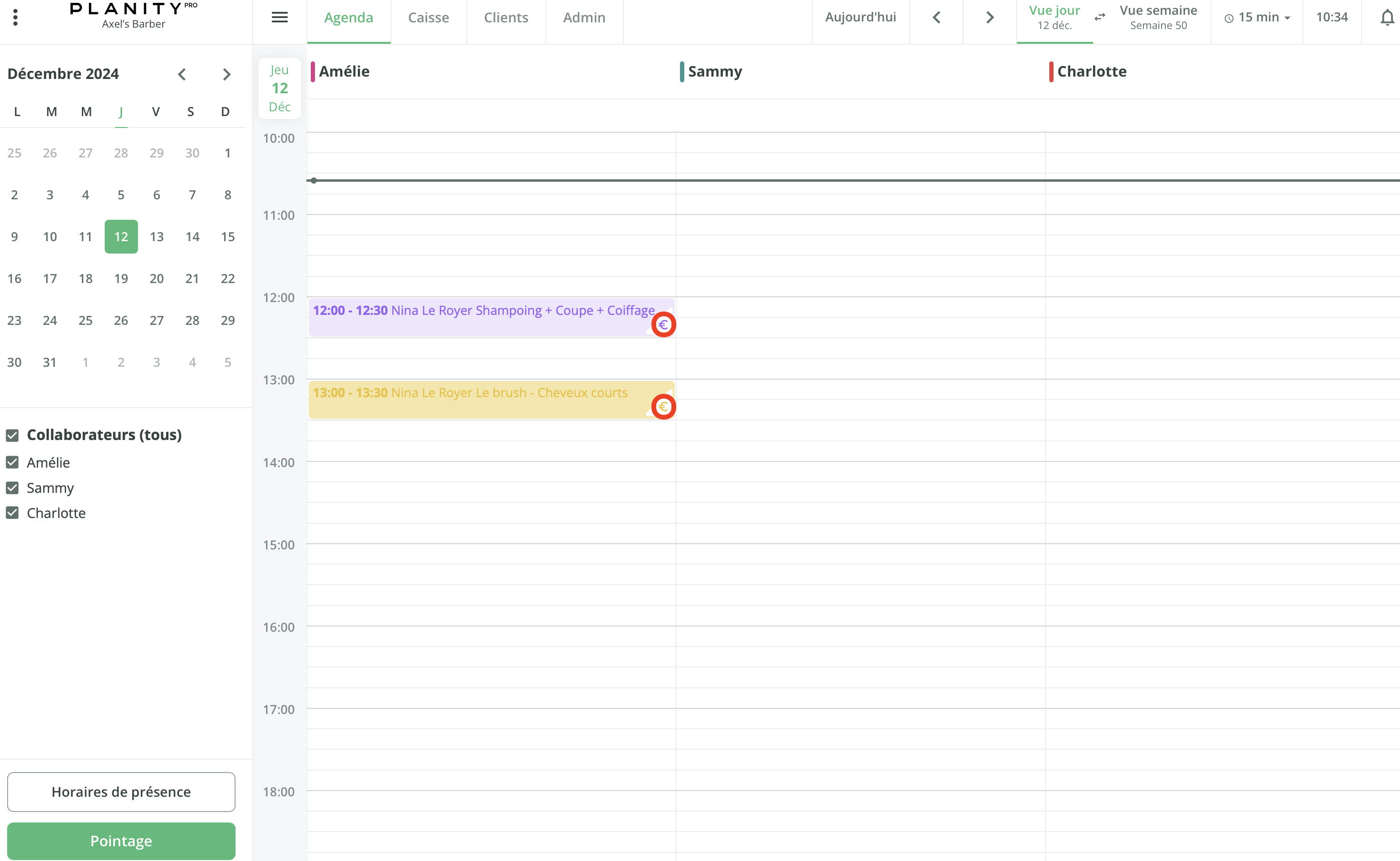1400x861 pixels.
Task: Go to previous day arrow
Action: (937, 18)
